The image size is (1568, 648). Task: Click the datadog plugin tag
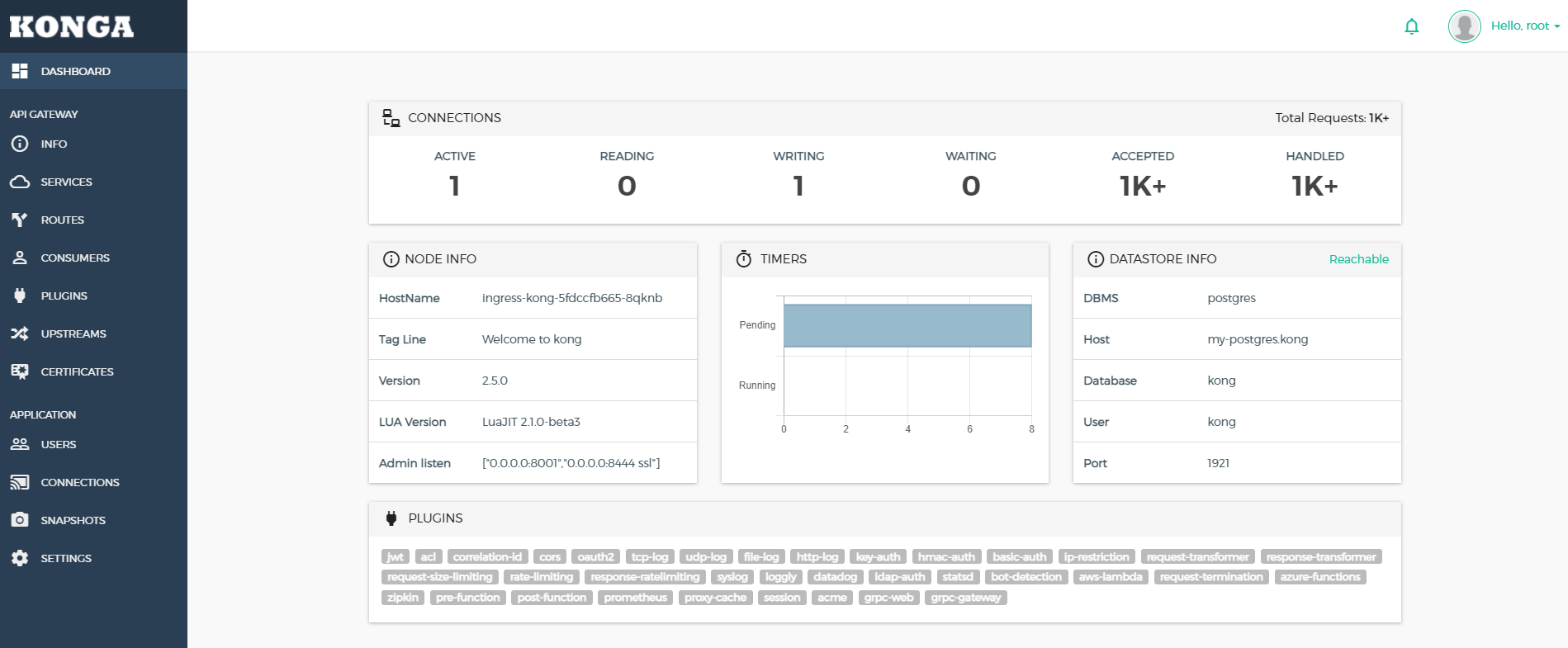(x=836, y=577)
